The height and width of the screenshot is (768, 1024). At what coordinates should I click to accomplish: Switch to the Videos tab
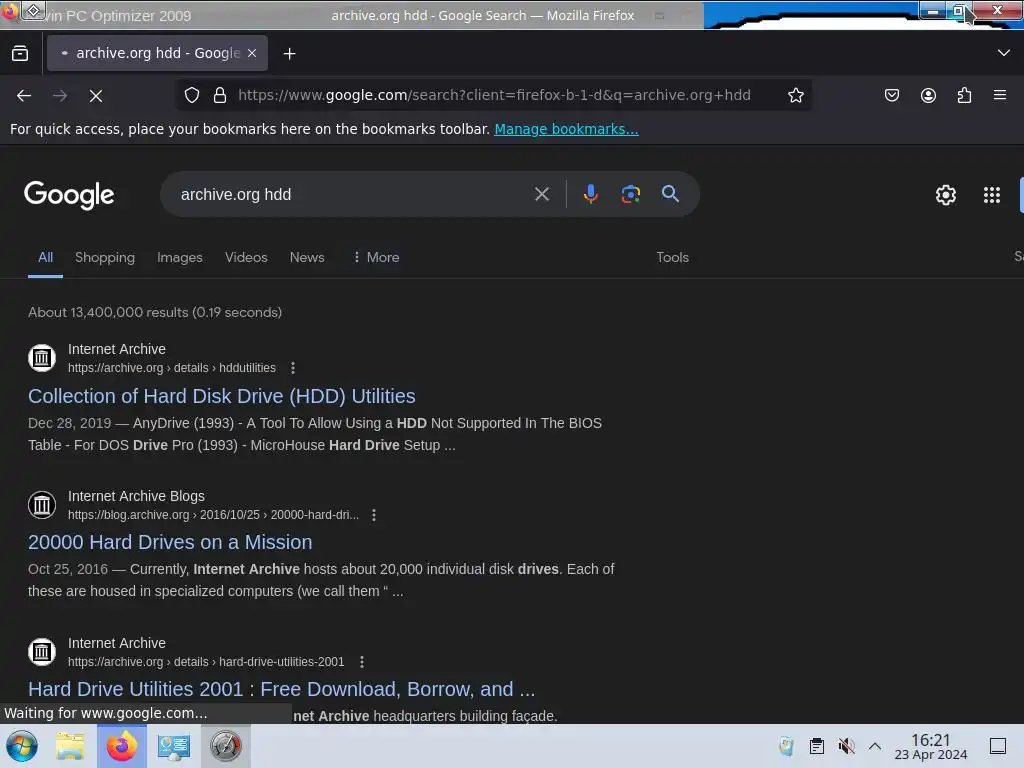[x=246, y=257]
